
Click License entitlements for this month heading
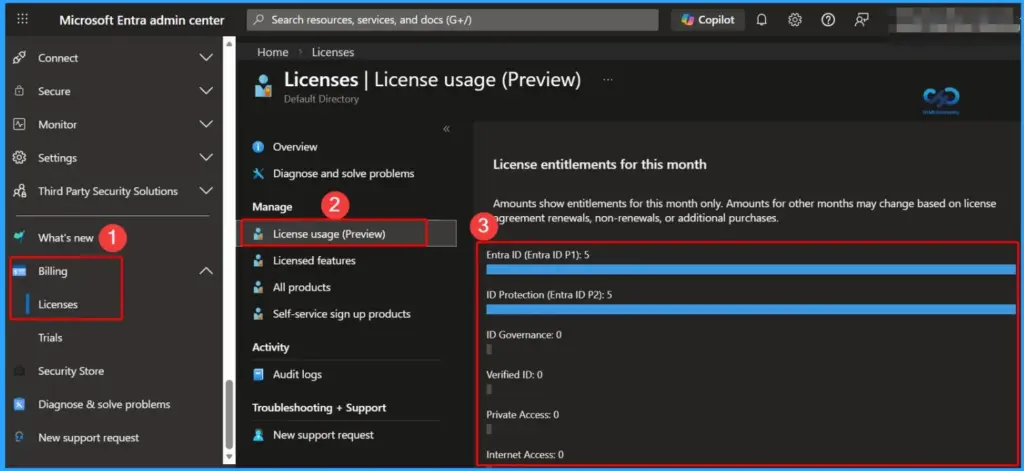click(600, 165)
